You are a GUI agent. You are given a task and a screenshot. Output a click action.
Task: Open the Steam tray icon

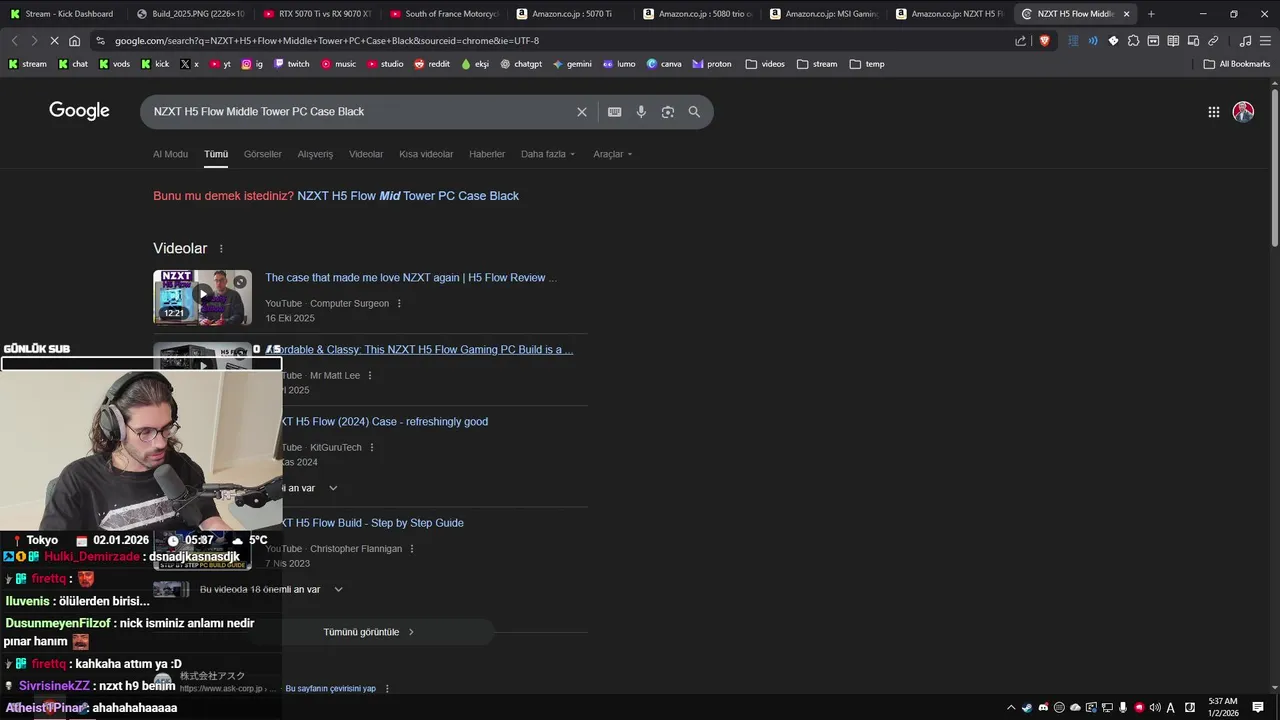pos(1027,708)
